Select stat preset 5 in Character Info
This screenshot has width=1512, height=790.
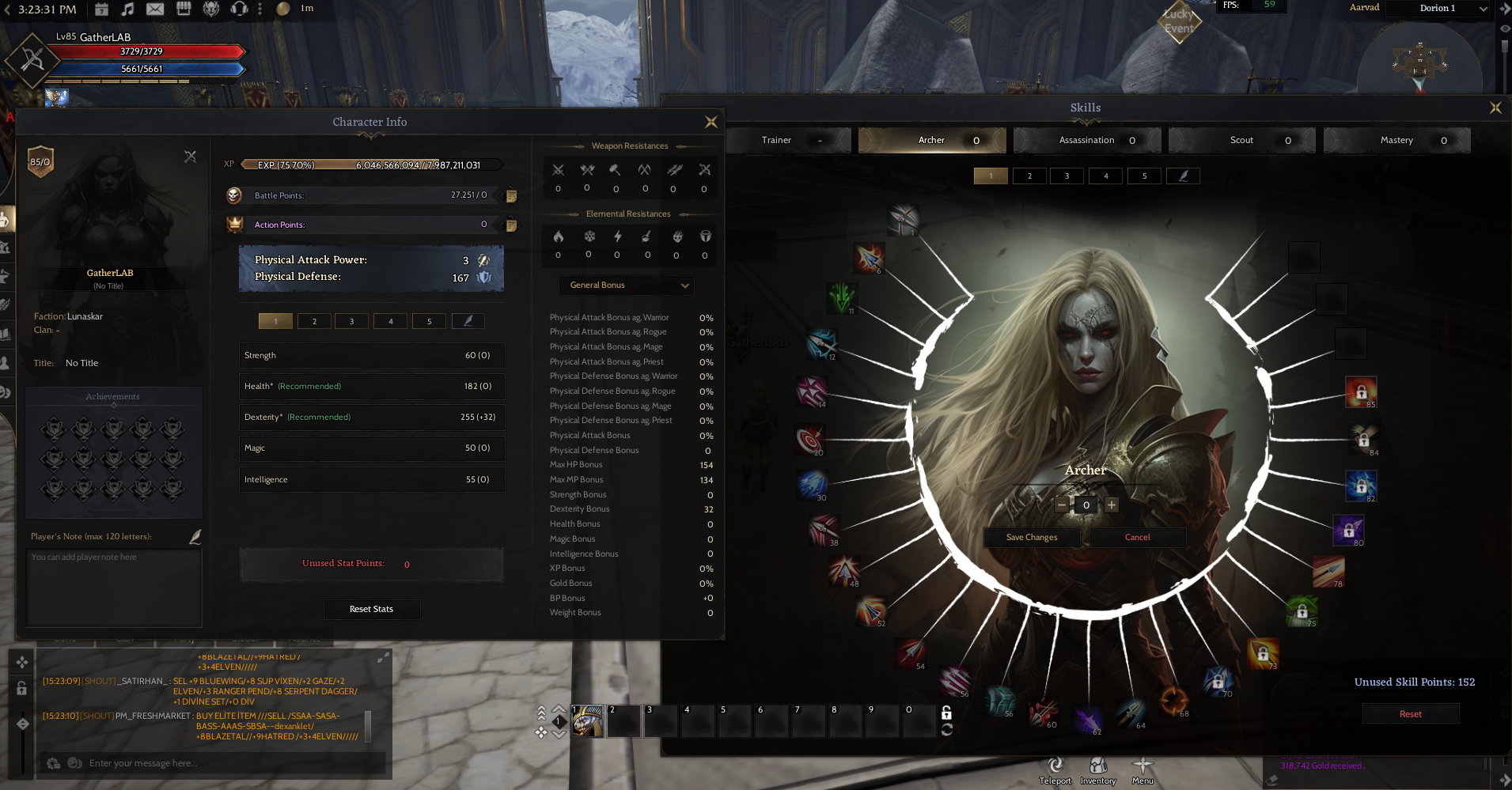pyautogui.click(x=430, y=321)
